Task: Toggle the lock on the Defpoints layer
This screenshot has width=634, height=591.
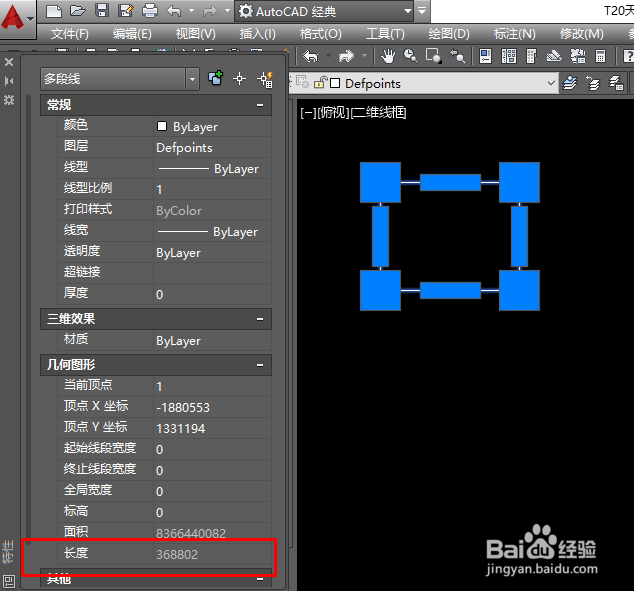Action: coord(320,82)
